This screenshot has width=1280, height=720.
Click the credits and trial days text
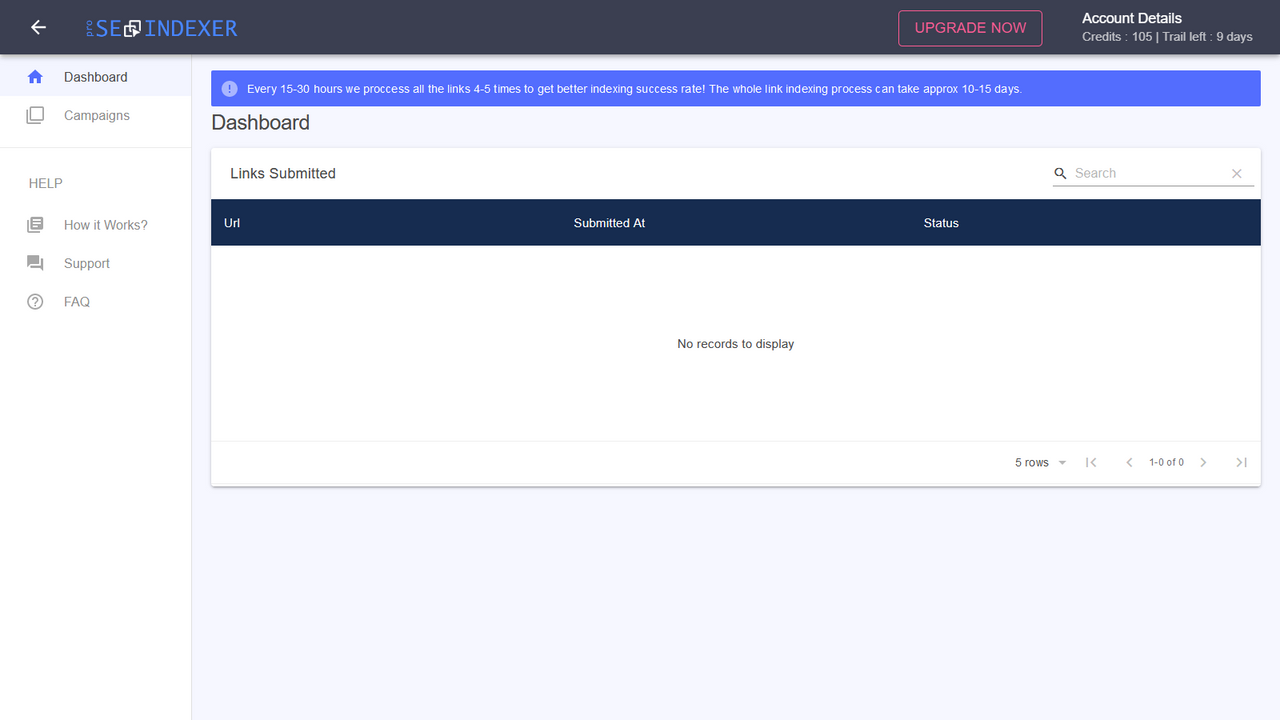click(x=1167, y=37)
